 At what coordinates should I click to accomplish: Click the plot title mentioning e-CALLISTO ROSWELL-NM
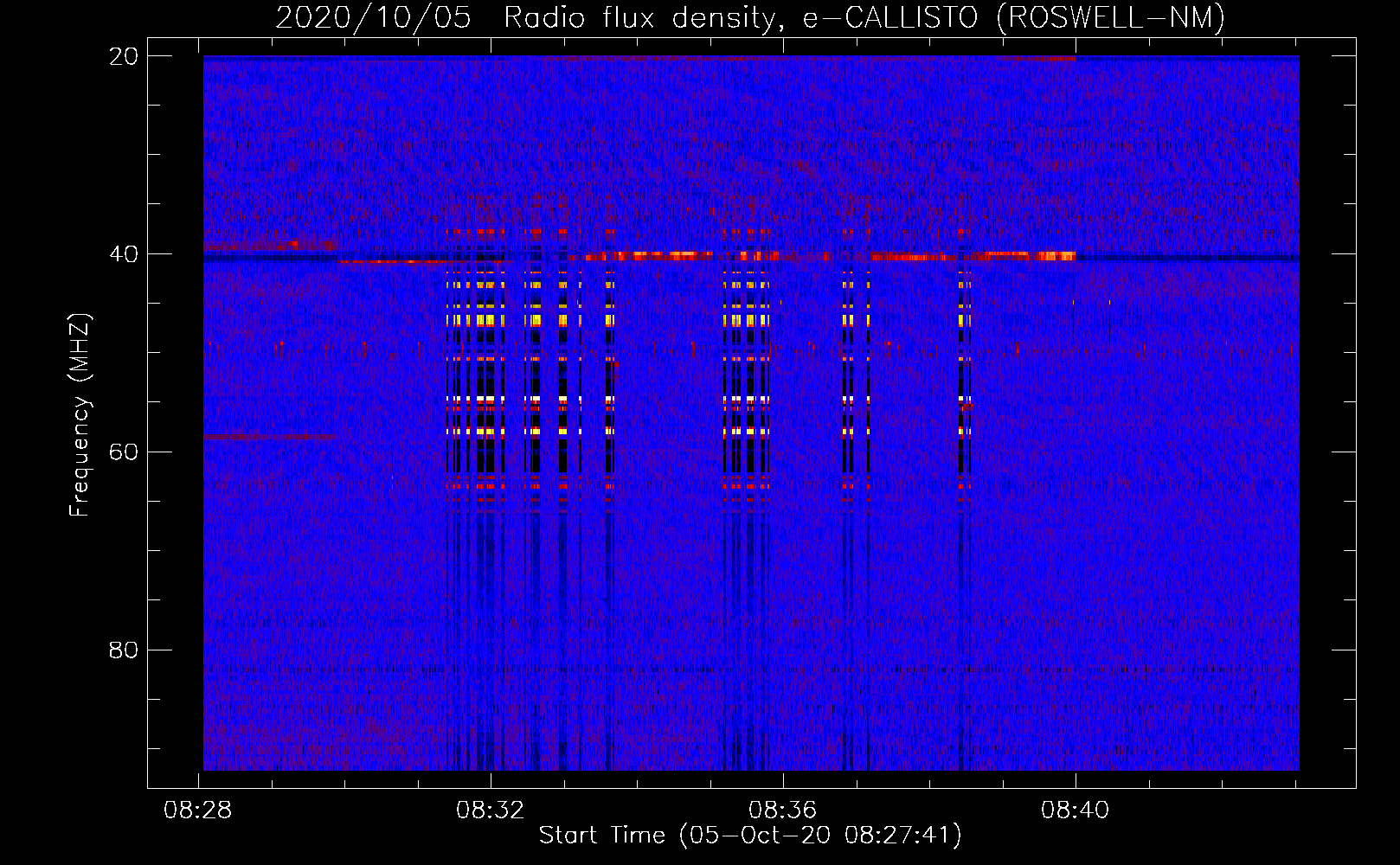[x=750, y=17]
